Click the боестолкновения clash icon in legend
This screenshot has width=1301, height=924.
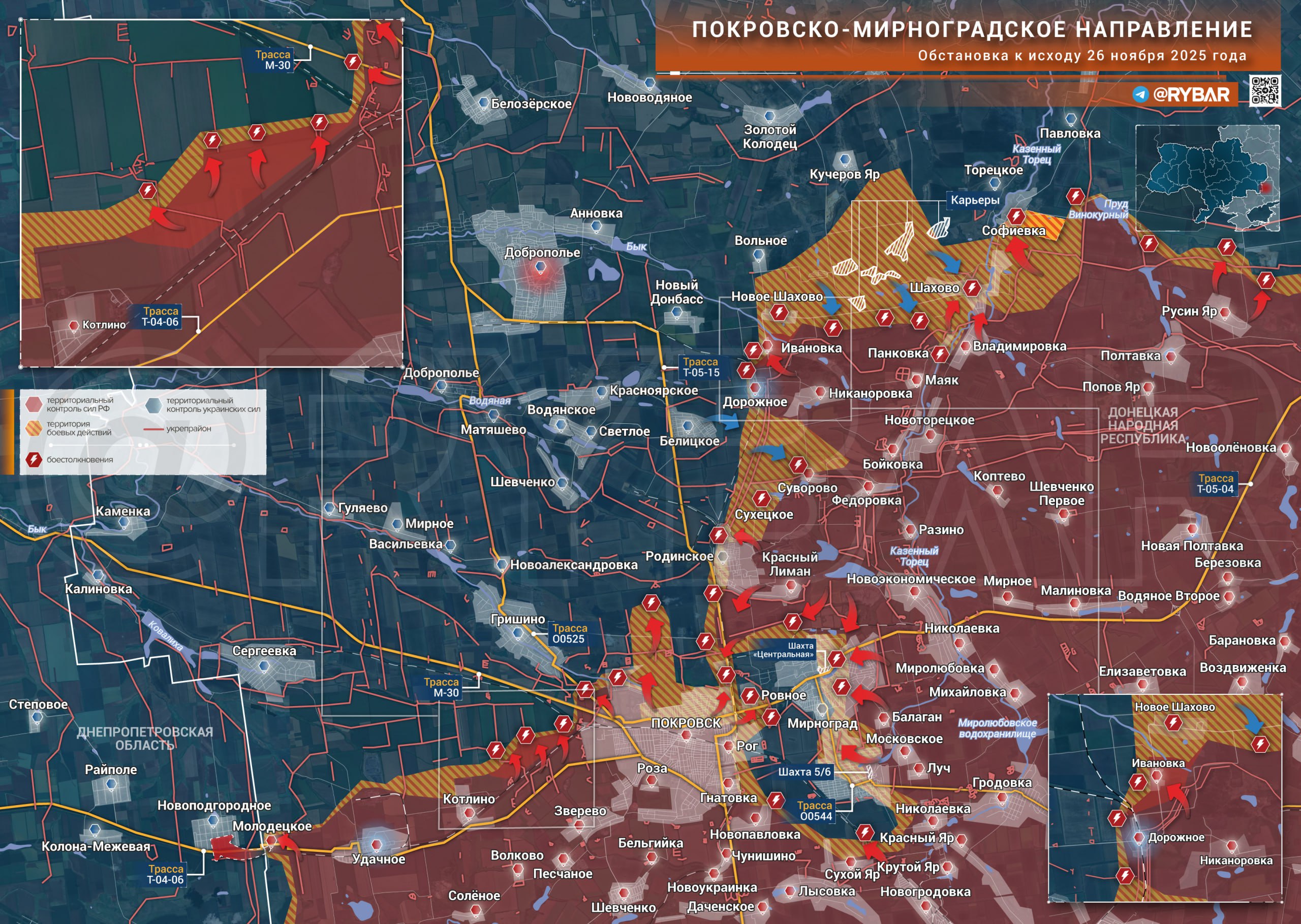point(34,459)
